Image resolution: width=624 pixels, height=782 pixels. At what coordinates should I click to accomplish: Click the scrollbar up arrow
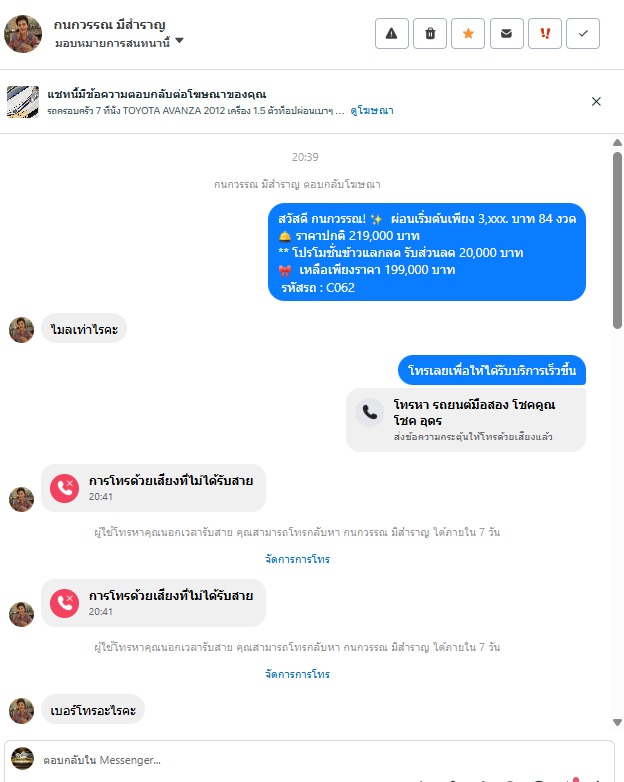coord(617,143)
